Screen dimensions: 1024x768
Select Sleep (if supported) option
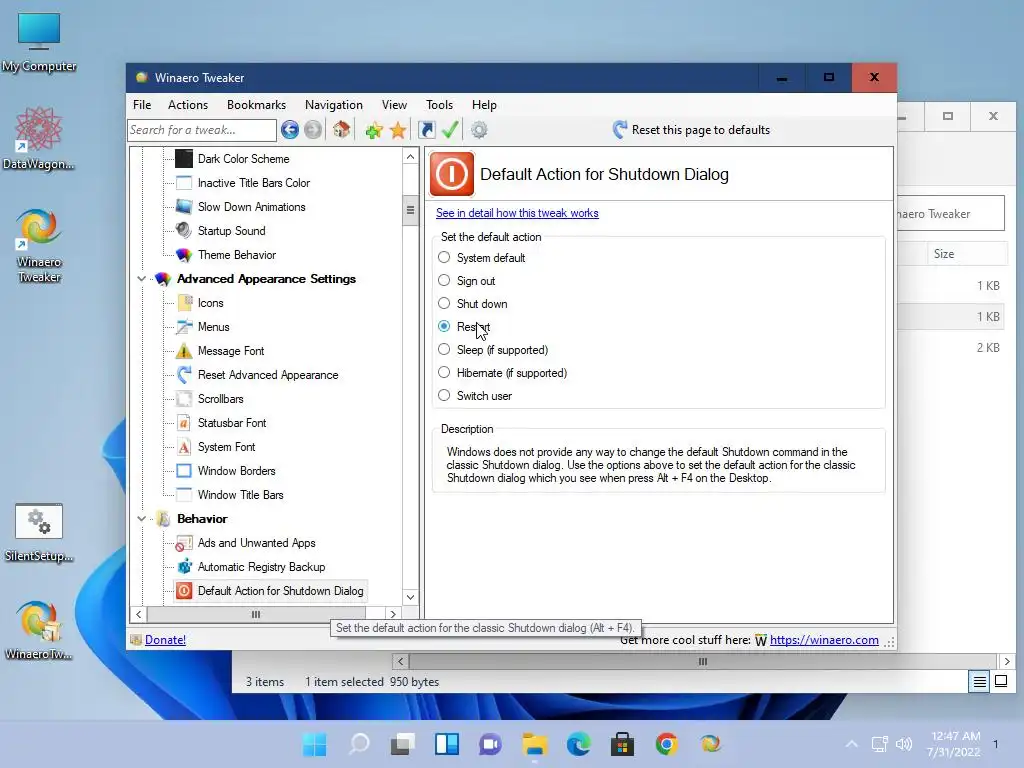click(444, 349)
